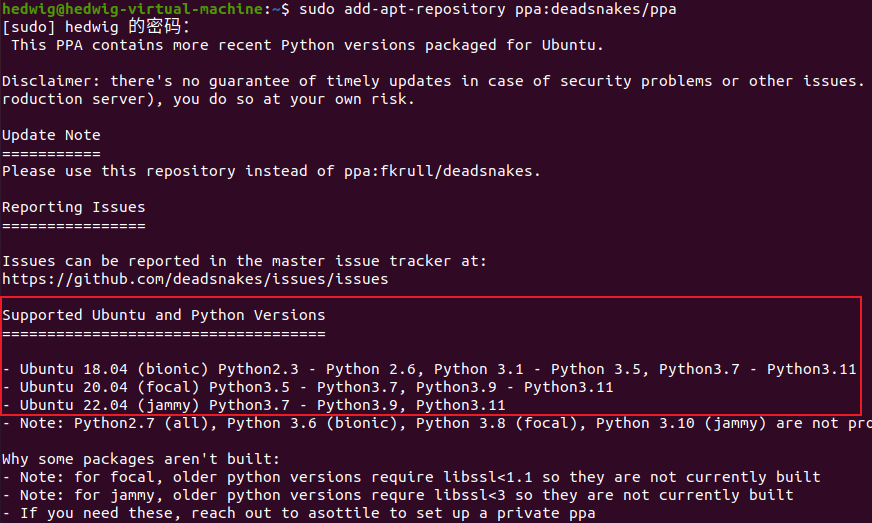Image resolution: width=872 pixels, height=523 pixels.
Task: Click the This PPA contains more recent line
Action: pyautogui.click(x=308, y=45)
